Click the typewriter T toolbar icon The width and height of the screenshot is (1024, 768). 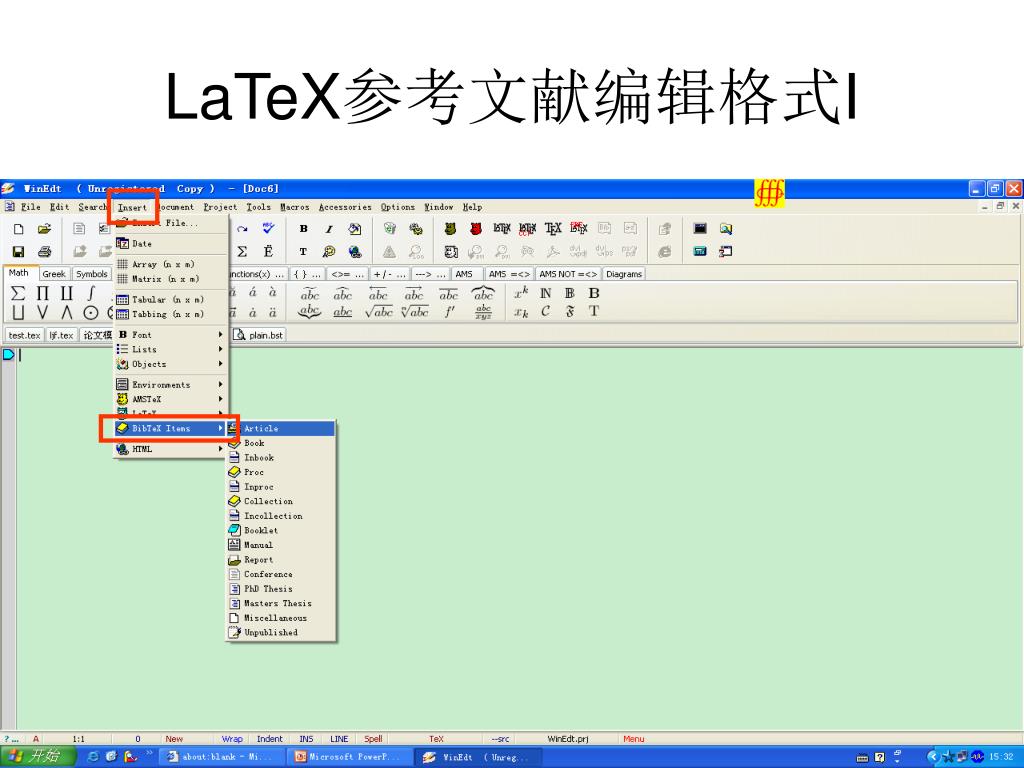click(304, 251)
